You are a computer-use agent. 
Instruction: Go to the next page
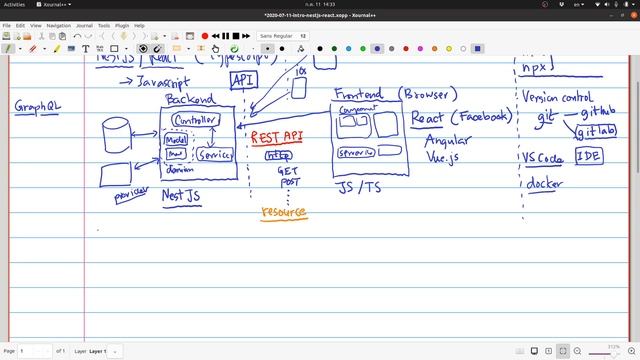[x=134, y=36]
